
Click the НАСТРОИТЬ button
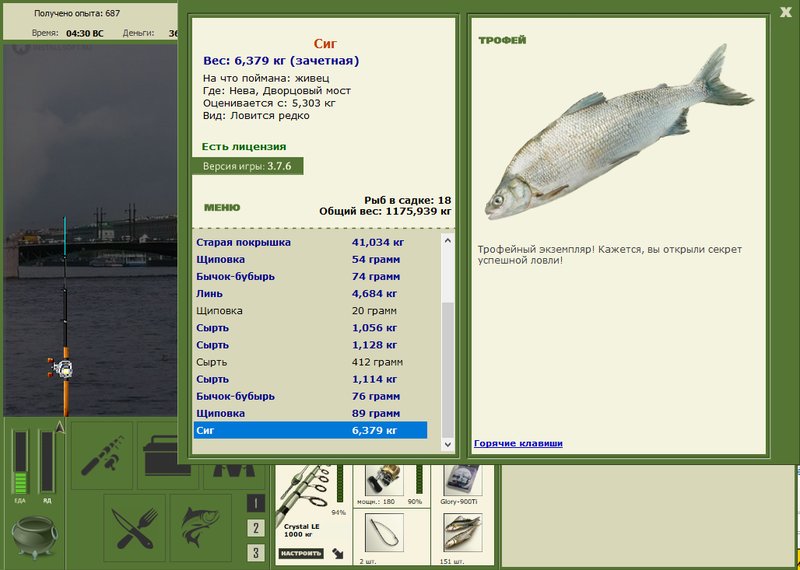point(301,553)
